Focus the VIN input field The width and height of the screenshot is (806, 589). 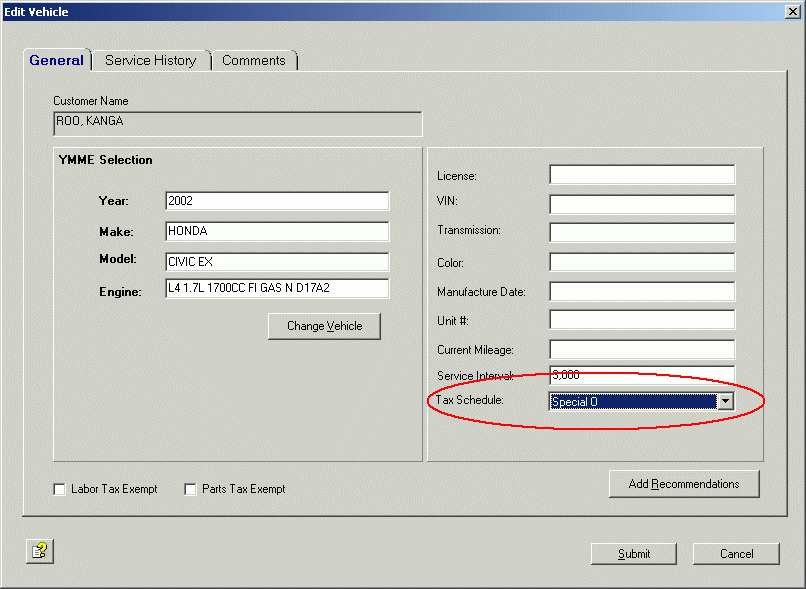tap(642, 204)
